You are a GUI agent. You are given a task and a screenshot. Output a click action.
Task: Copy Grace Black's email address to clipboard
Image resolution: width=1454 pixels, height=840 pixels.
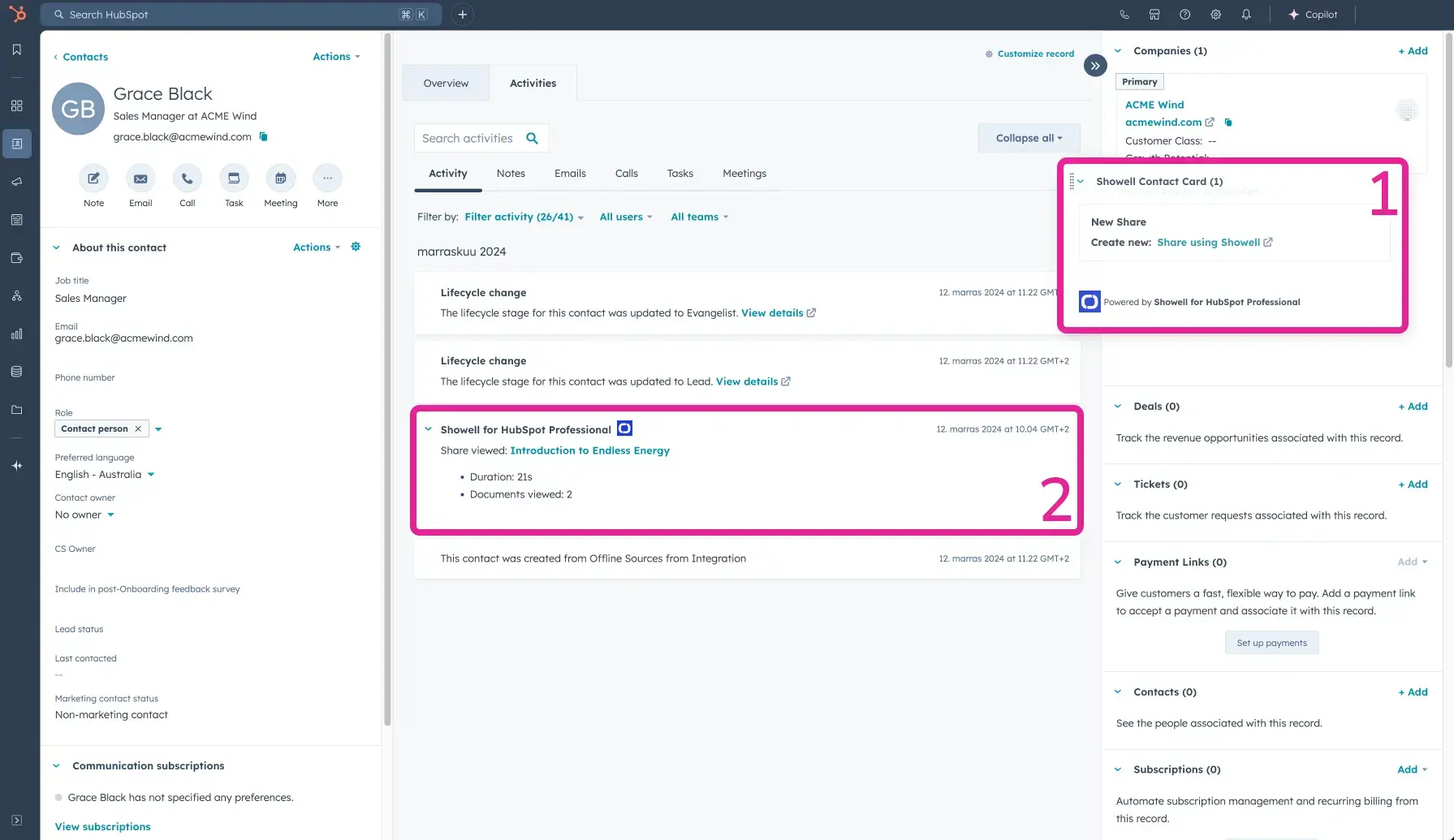click(x=263, y=136)
